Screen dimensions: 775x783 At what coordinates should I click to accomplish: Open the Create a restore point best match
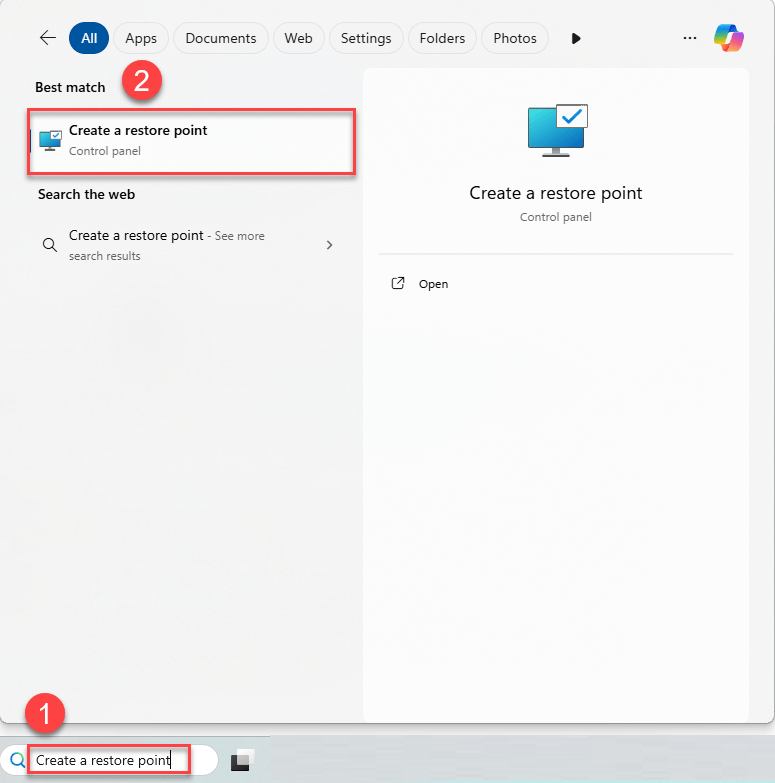click(191, 141)
